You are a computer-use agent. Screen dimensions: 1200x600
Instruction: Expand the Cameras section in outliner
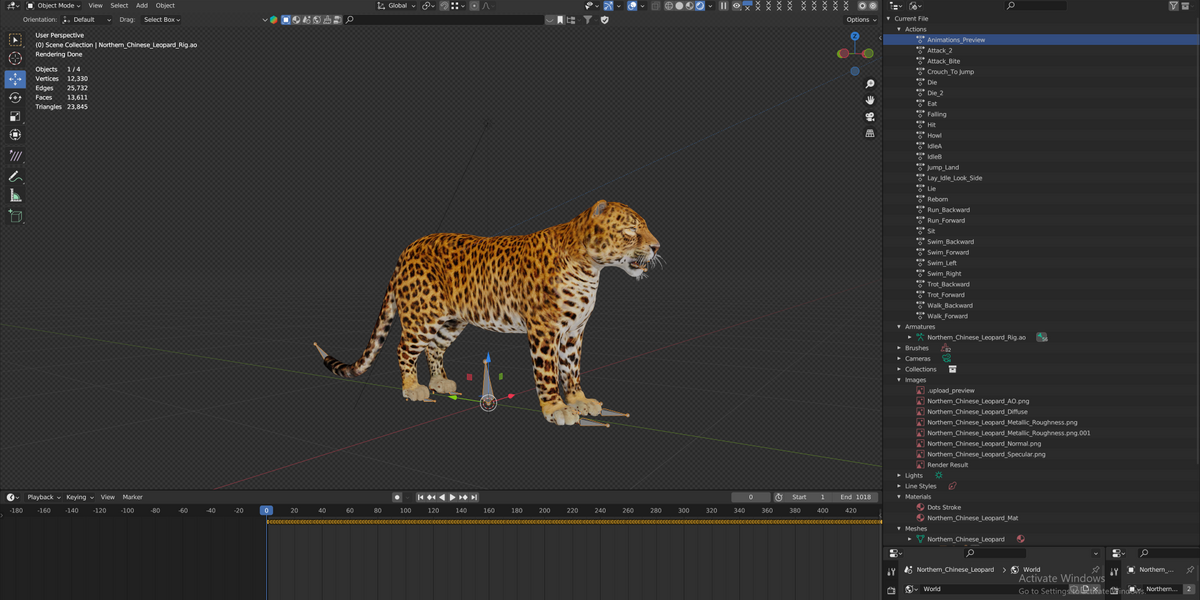(898, 359)
